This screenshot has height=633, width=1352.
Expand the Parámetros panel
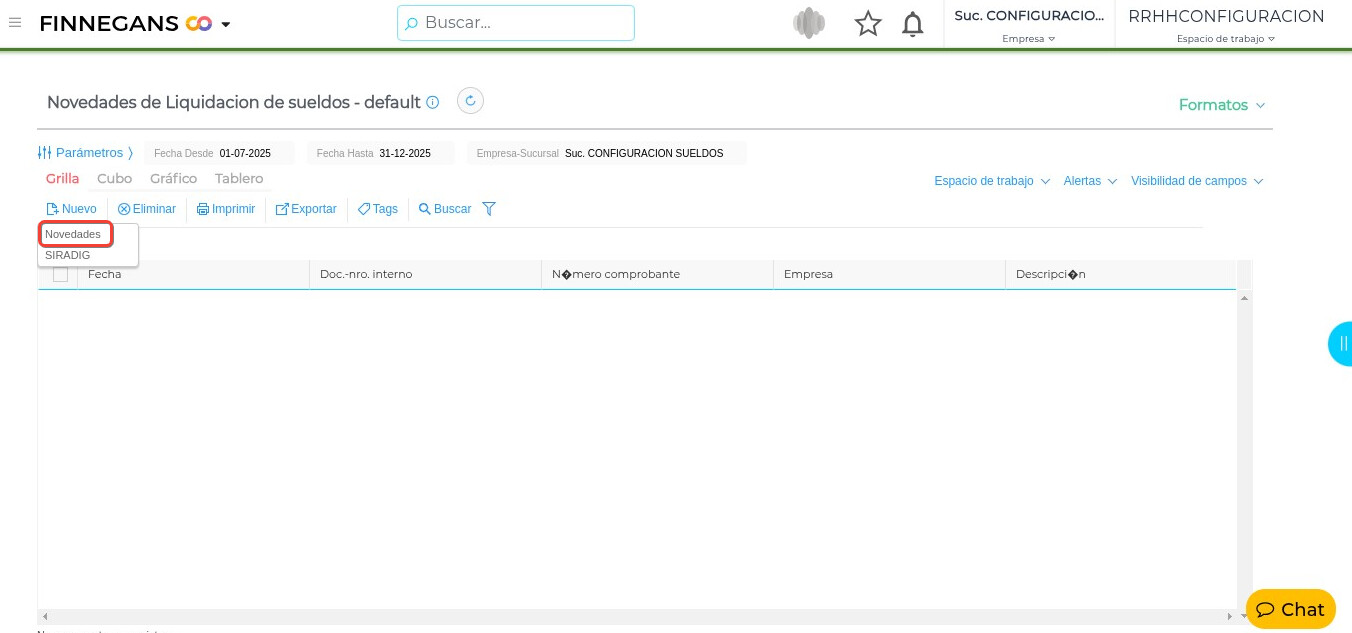[x=85, y=153]
